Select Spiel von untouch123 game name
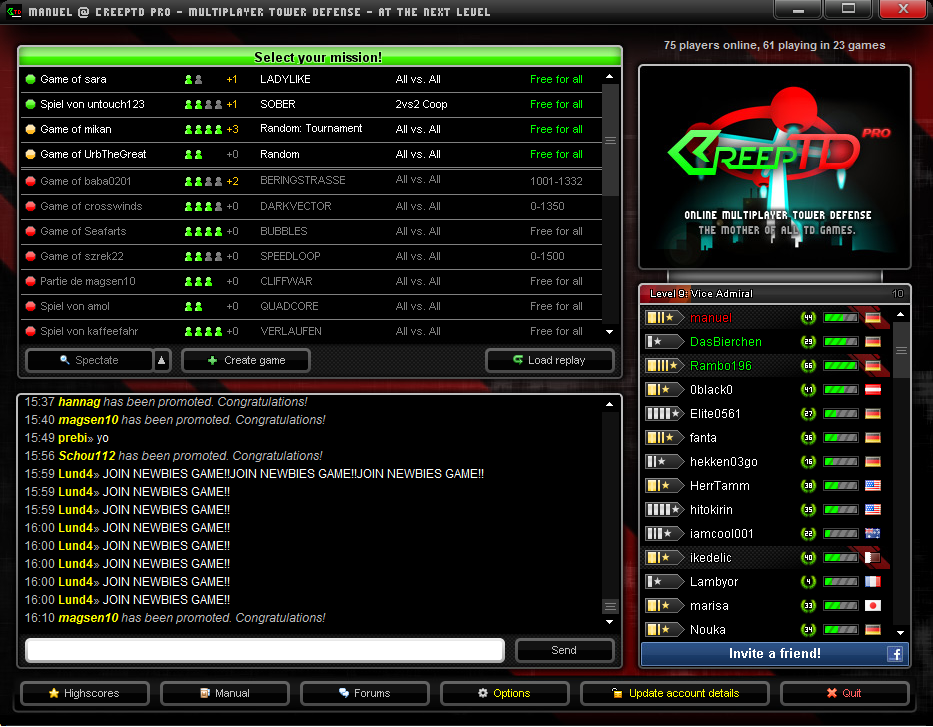The height and width of the screenshot is (727, 933). point(92,104)
